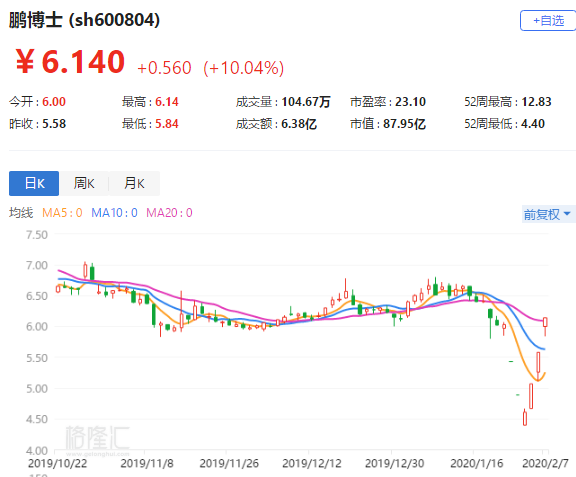This screenshot has height=477, width=576.
Task: Click the MA10 moving average label
Action: click(114, 212)
